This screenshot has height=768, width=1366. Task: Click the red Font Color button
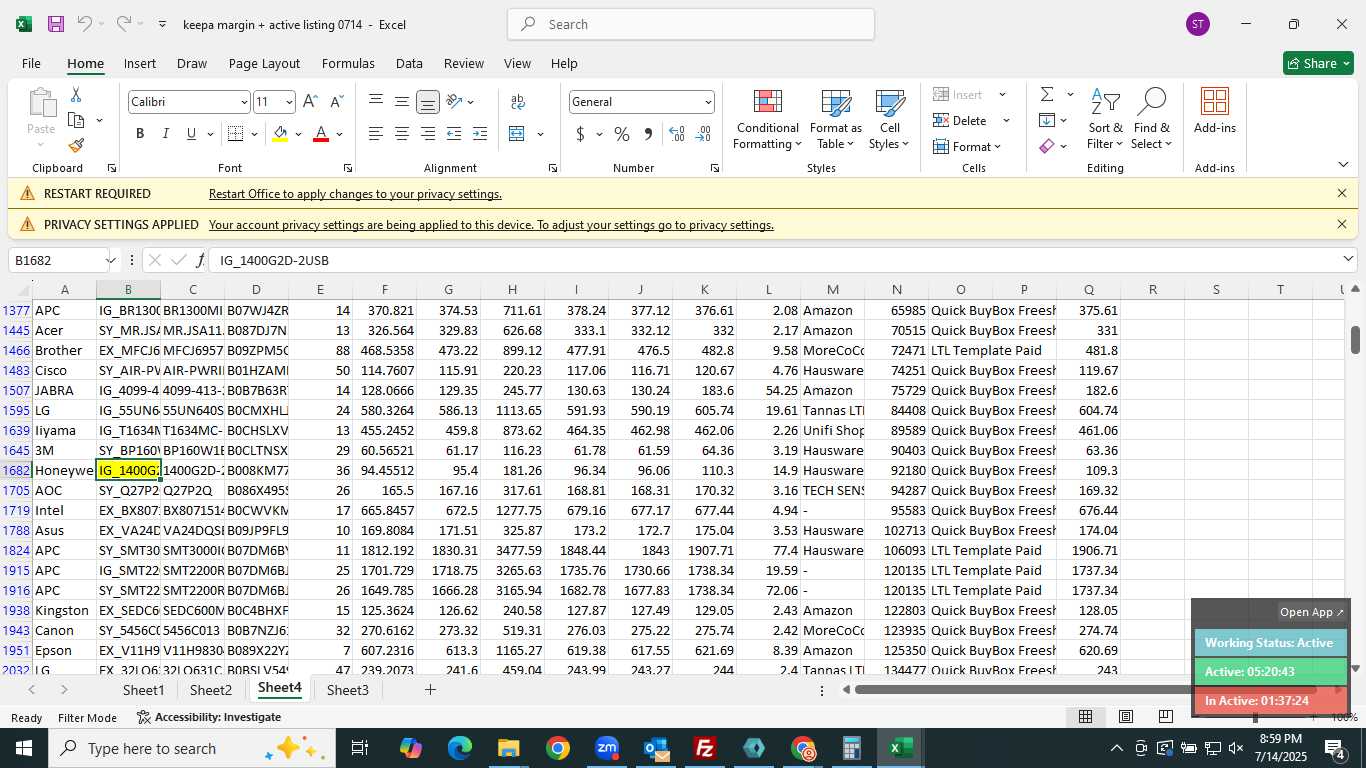[x=321, y=134]
